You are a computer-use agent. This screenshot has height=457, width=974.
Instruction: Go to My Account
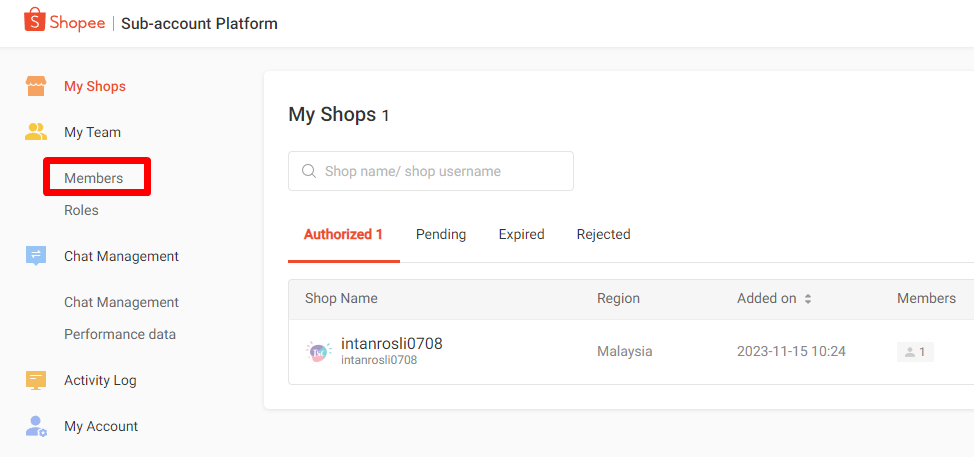pos(101,426)
